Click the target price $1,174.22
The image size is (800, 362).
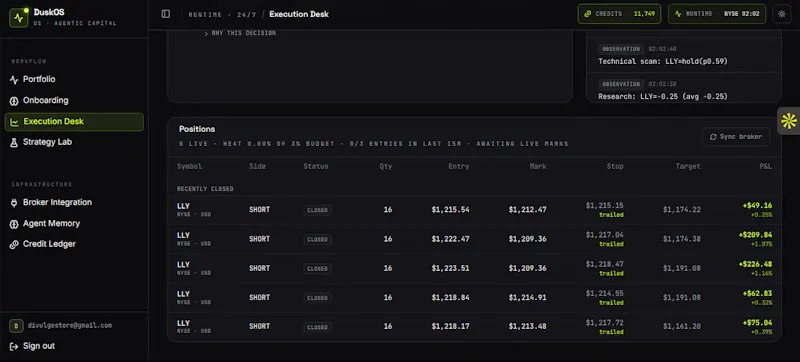click(x=682, y=210)
